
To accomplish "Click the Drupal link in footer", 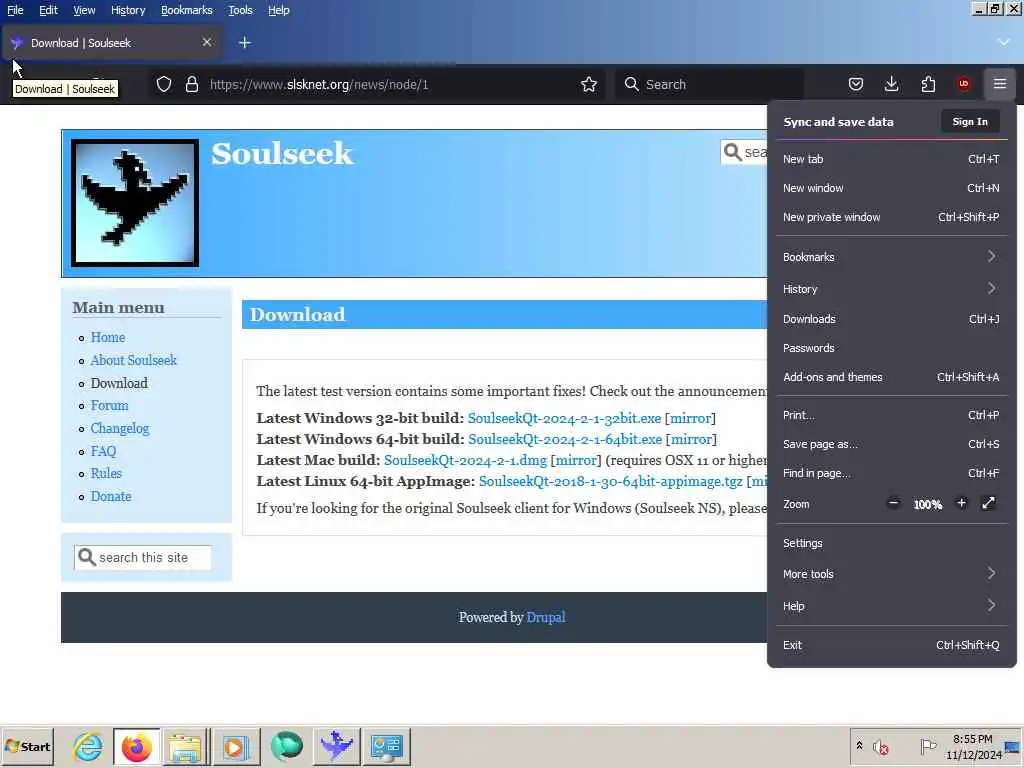I will [x=546, y=617].
